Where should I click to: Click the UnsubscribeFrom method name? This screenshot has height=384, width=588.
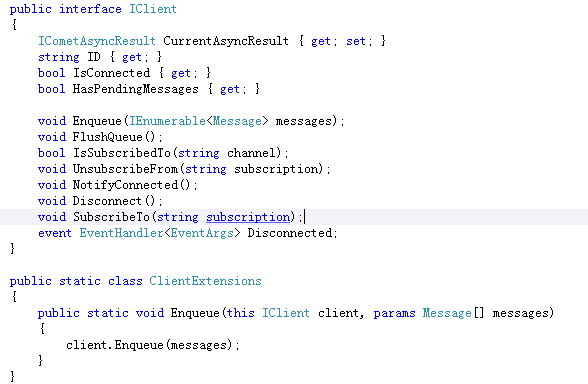tap(125, 169)
